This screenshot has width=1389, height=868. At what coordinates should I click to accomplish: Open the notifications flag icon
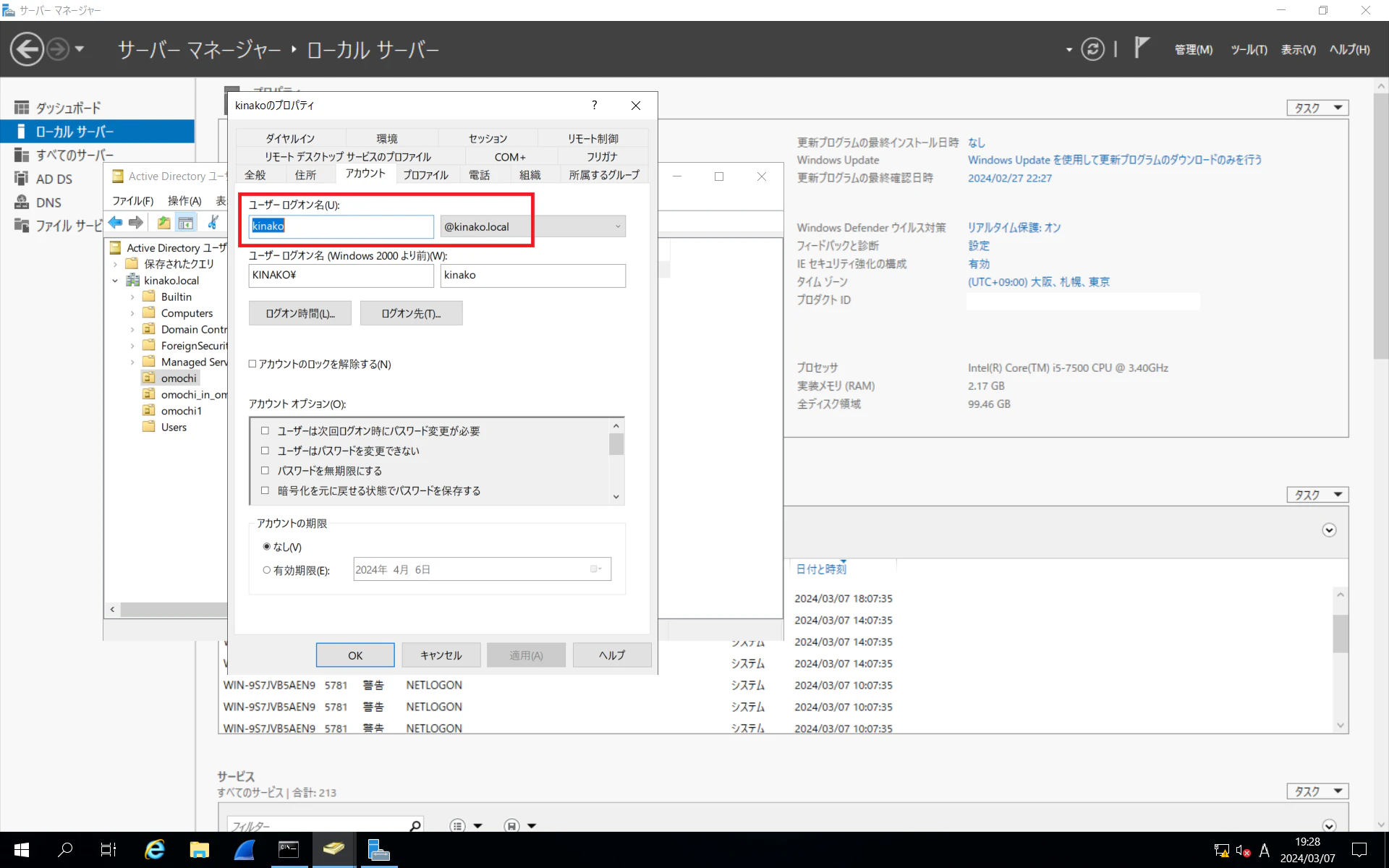point(1142,48)
